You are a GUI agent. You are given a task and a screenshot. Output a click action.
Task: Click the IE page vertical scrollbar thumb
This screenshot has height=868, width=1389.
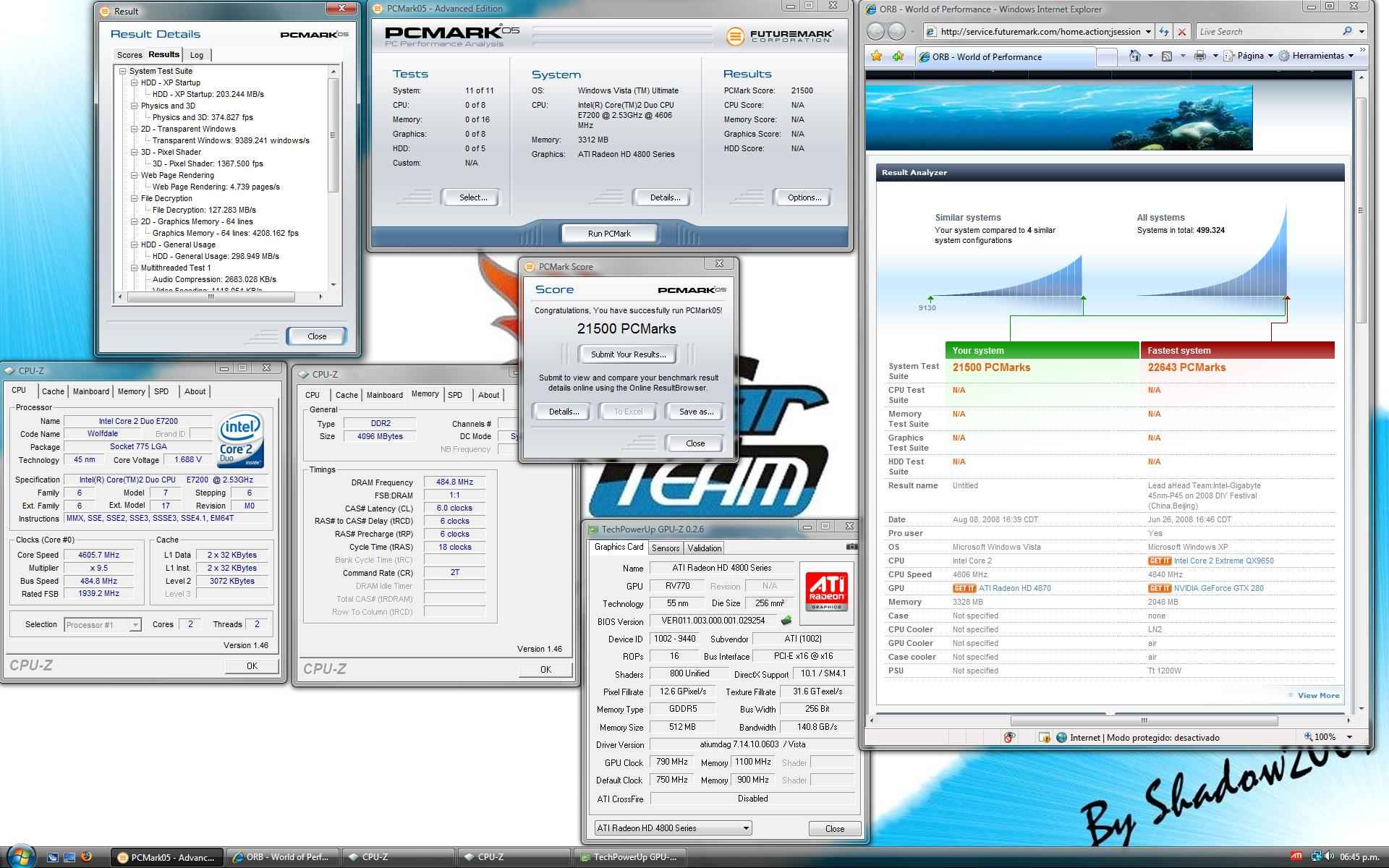click(1361, 210)
